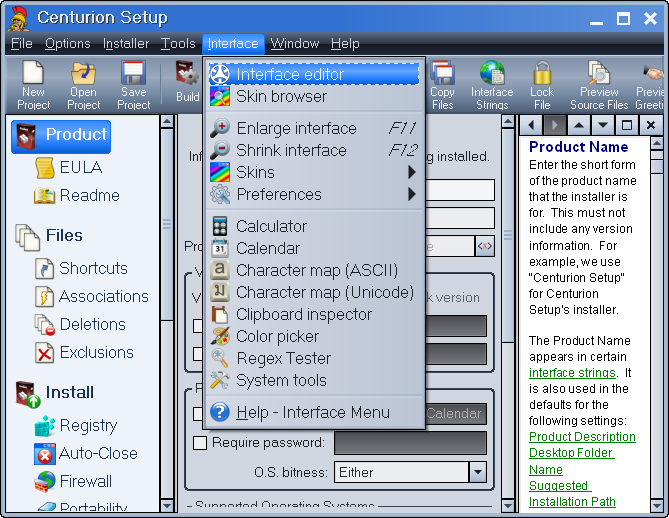Open Help - Interface Menu
This screenshot has width=669, height=518.
[x=314, y=413]
